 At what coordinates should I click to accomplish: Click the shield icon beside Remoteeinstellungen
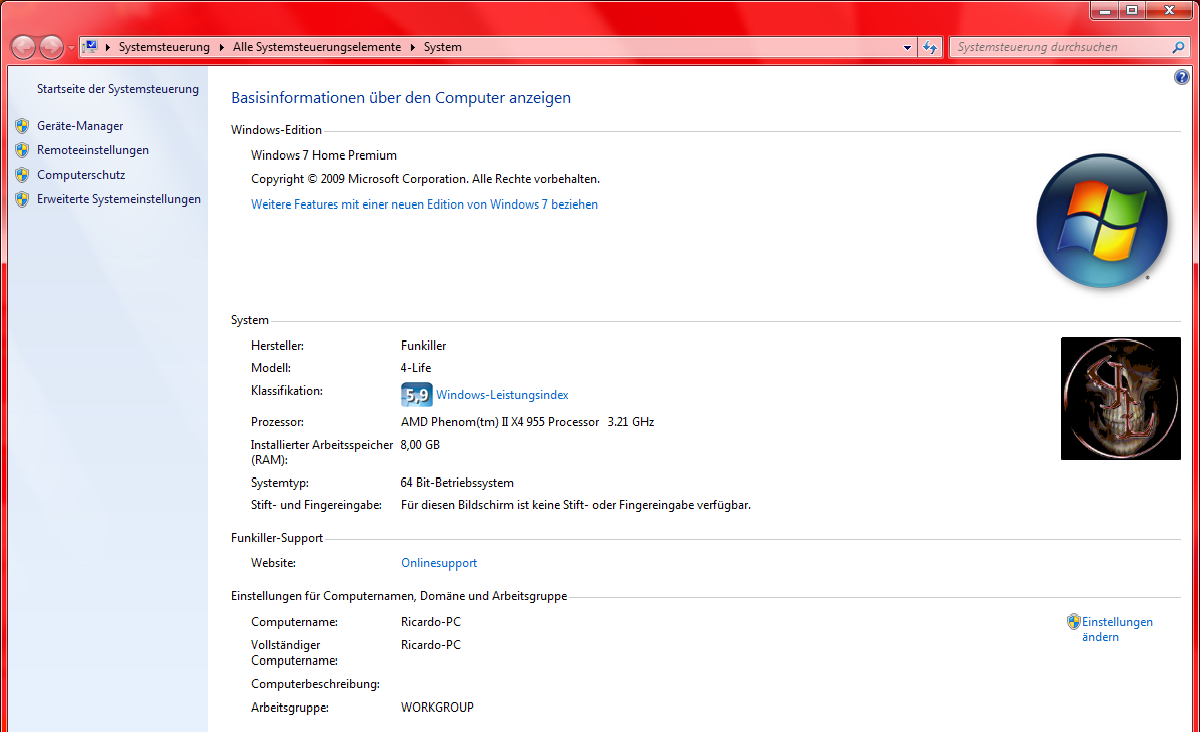pyautogui.click(x=22, y=150)
